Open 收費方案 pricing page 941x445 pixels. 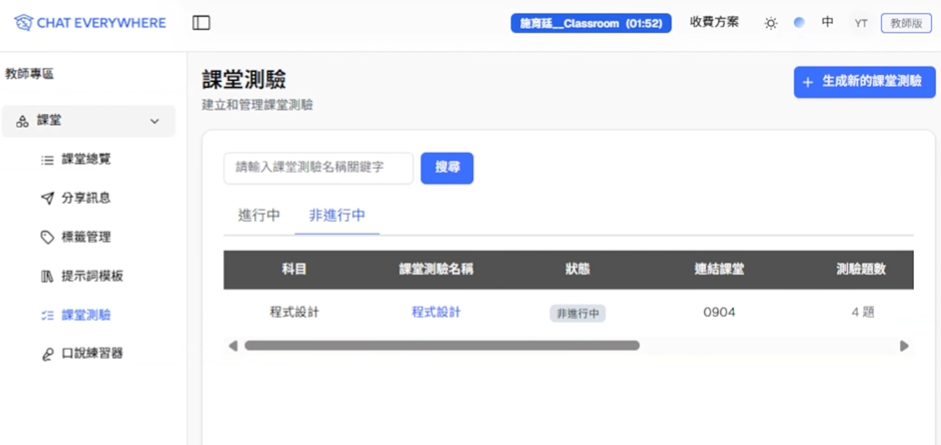point(714,23)
